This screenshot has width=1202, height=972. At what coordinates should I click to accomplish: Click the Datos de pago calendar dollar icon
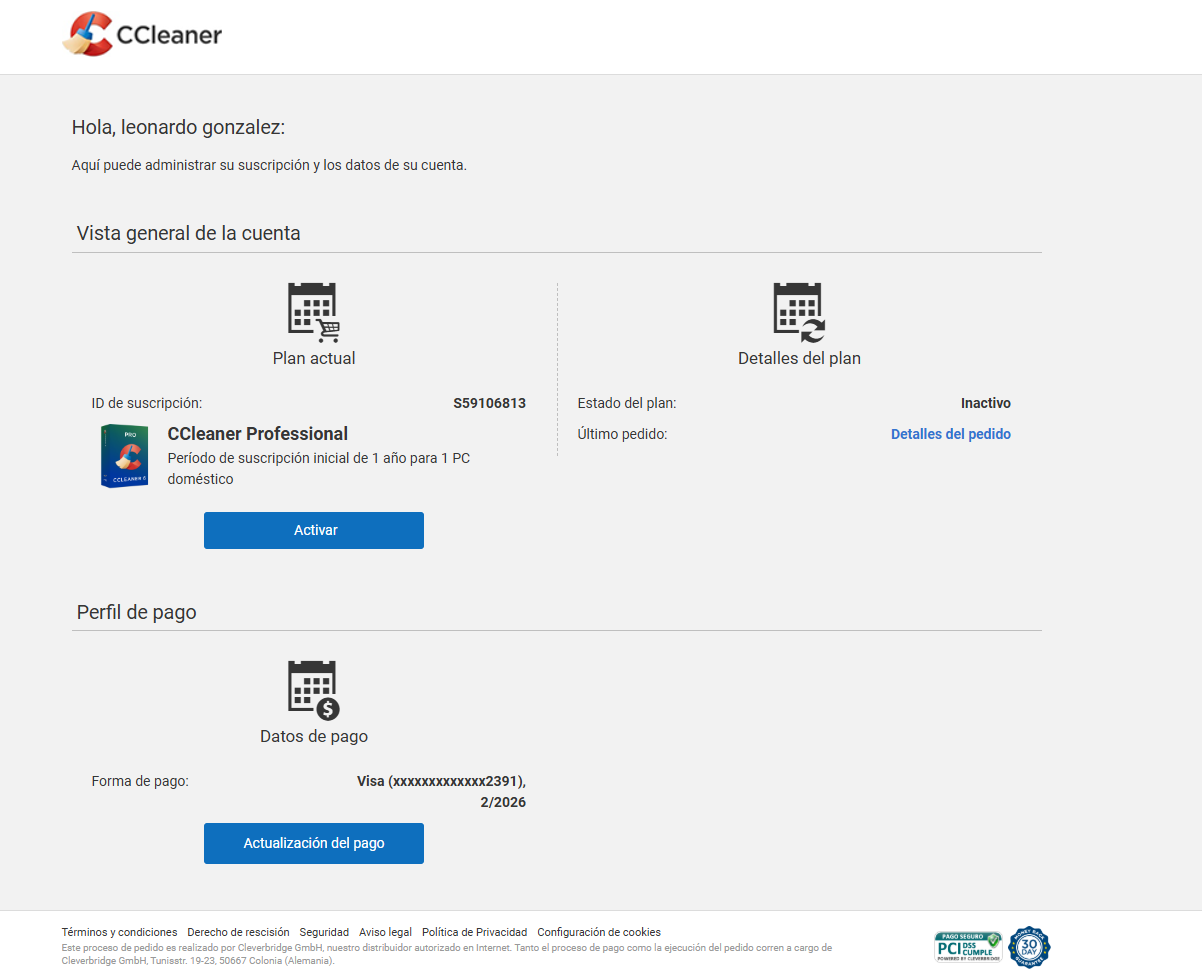[x=313, y=690]
